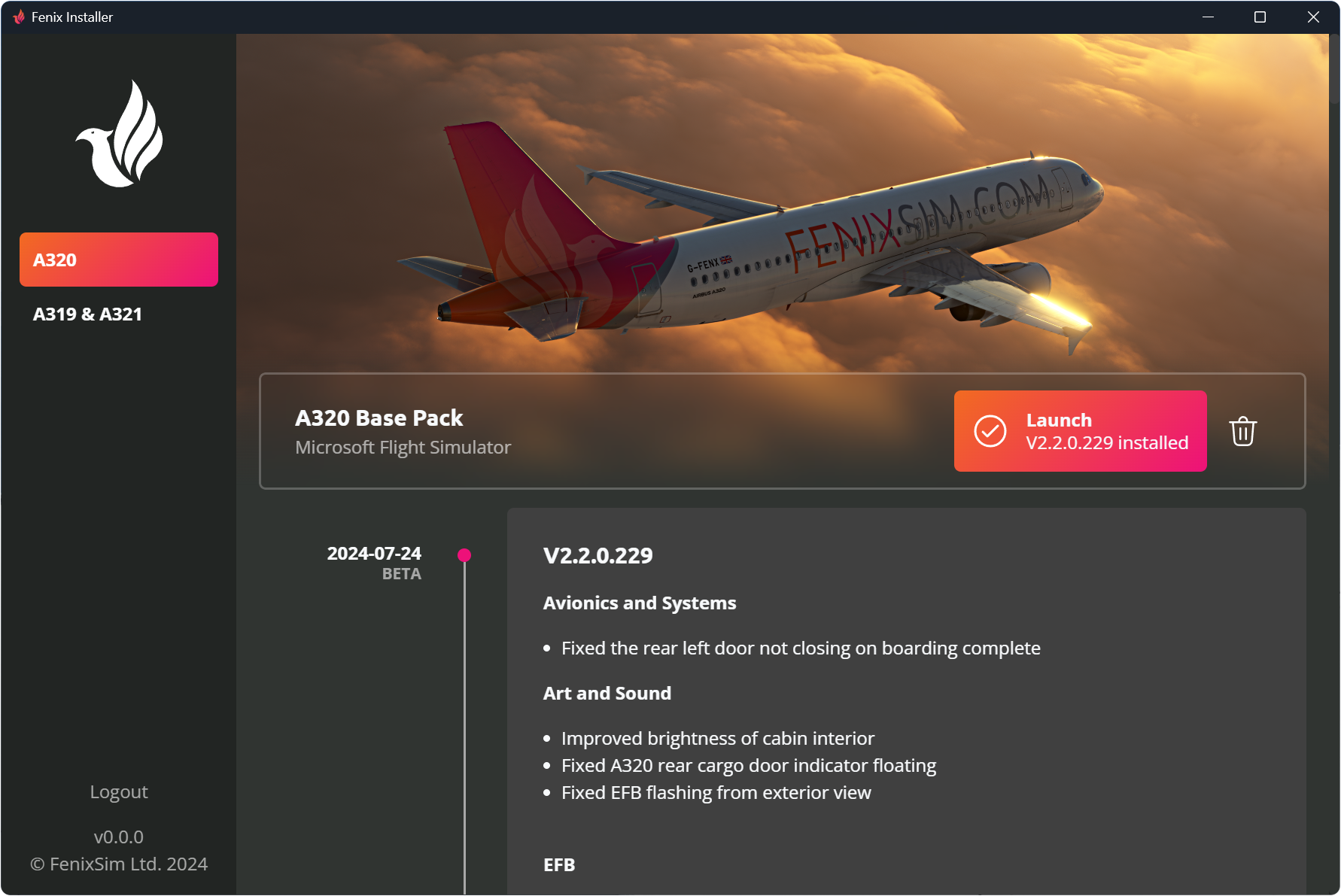Screen dimensions: 1341x896
Task: Click the circular checkmark icon inside Launch button
Action: pos(991,431)
